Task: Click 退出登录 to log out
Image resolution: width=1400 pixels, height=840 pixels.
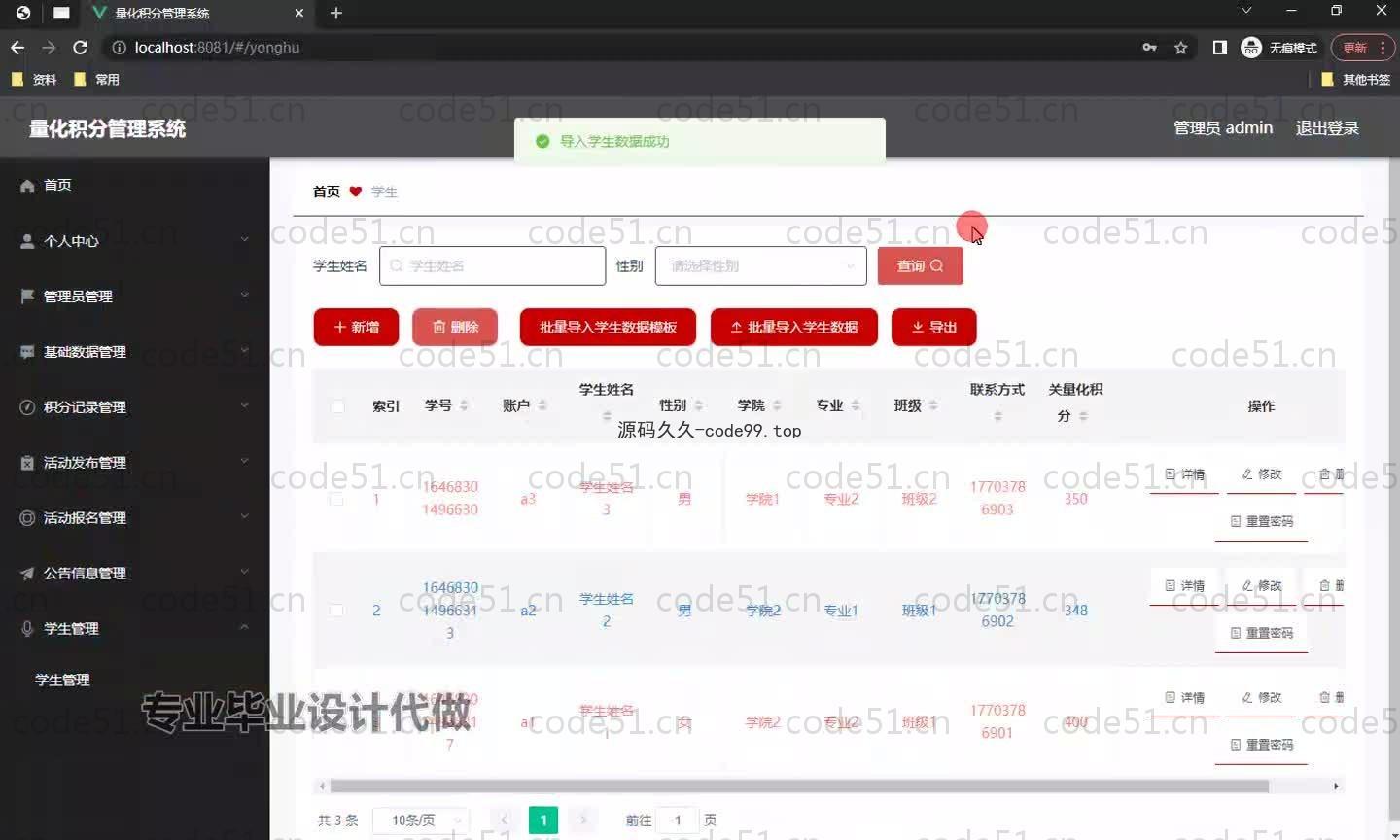Action: (x=1327, y=127)
